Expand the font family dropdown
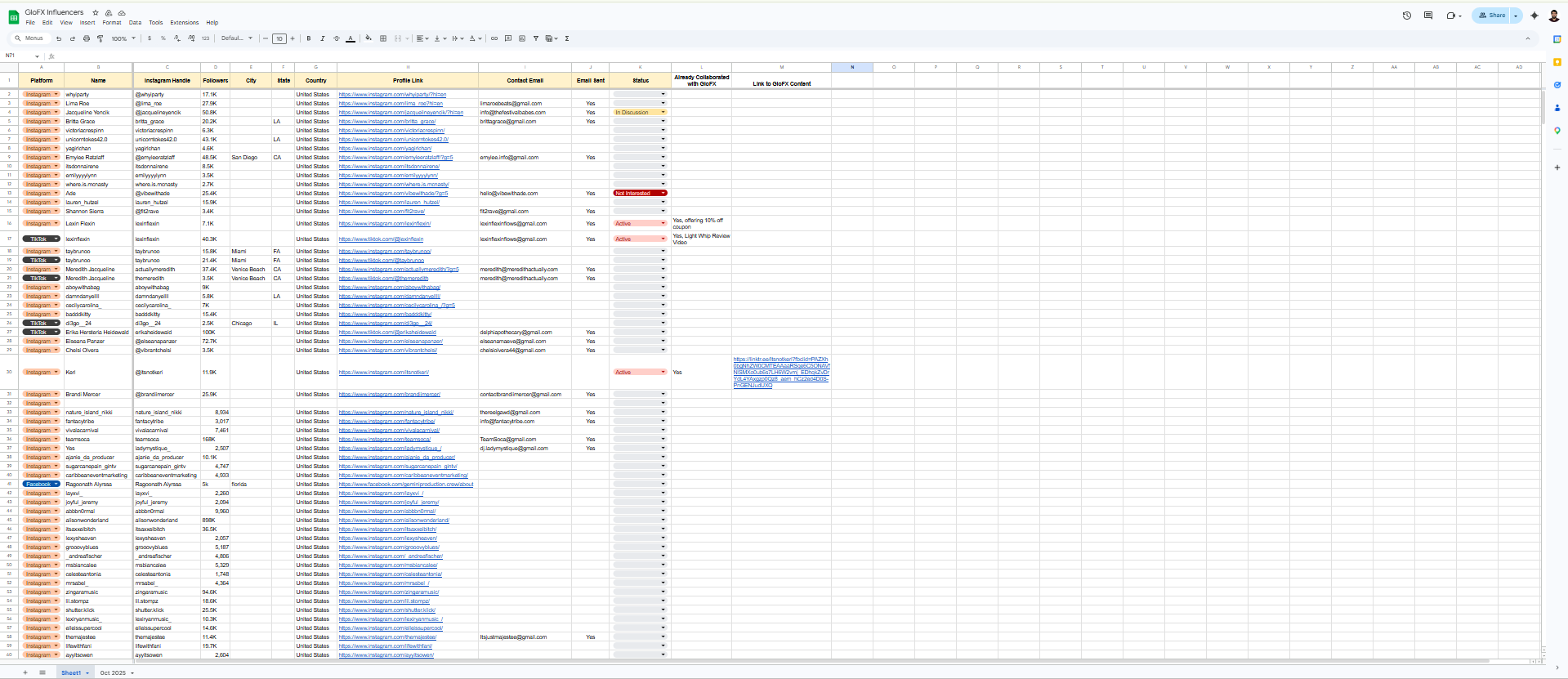The image size is (1568, 679). coord(237,38)
